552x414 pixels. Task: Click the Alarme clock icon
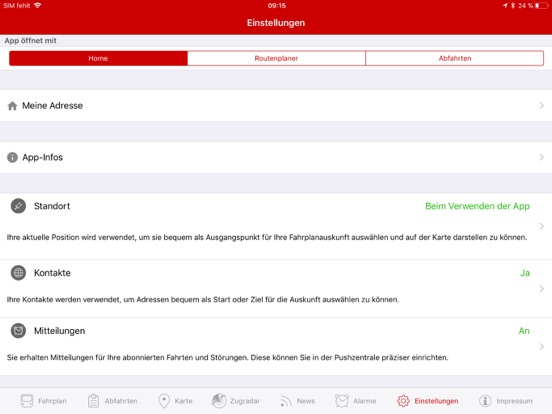pos(342,401)
